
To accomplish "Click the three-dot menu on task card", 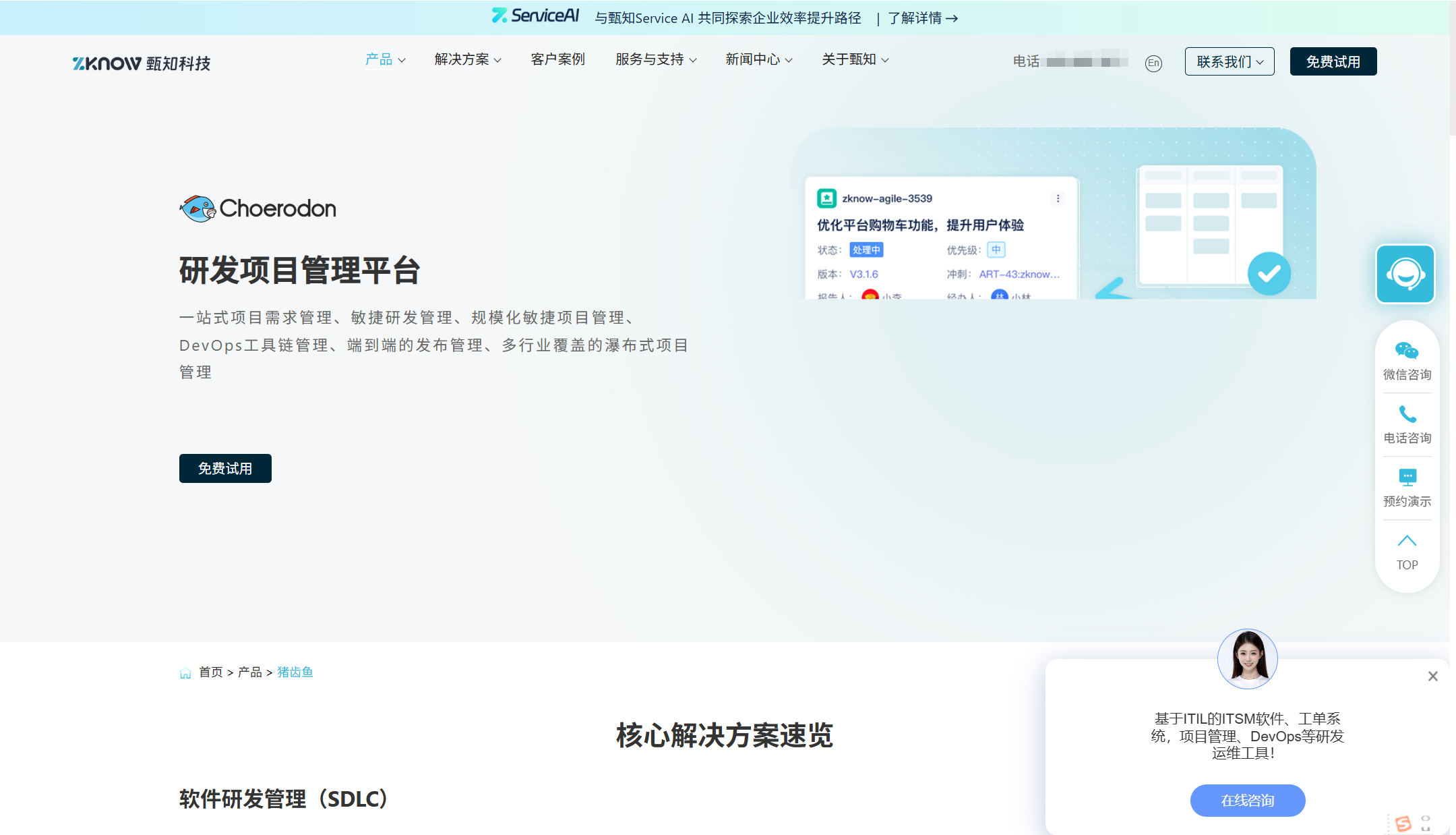I will coord(1058,198).
